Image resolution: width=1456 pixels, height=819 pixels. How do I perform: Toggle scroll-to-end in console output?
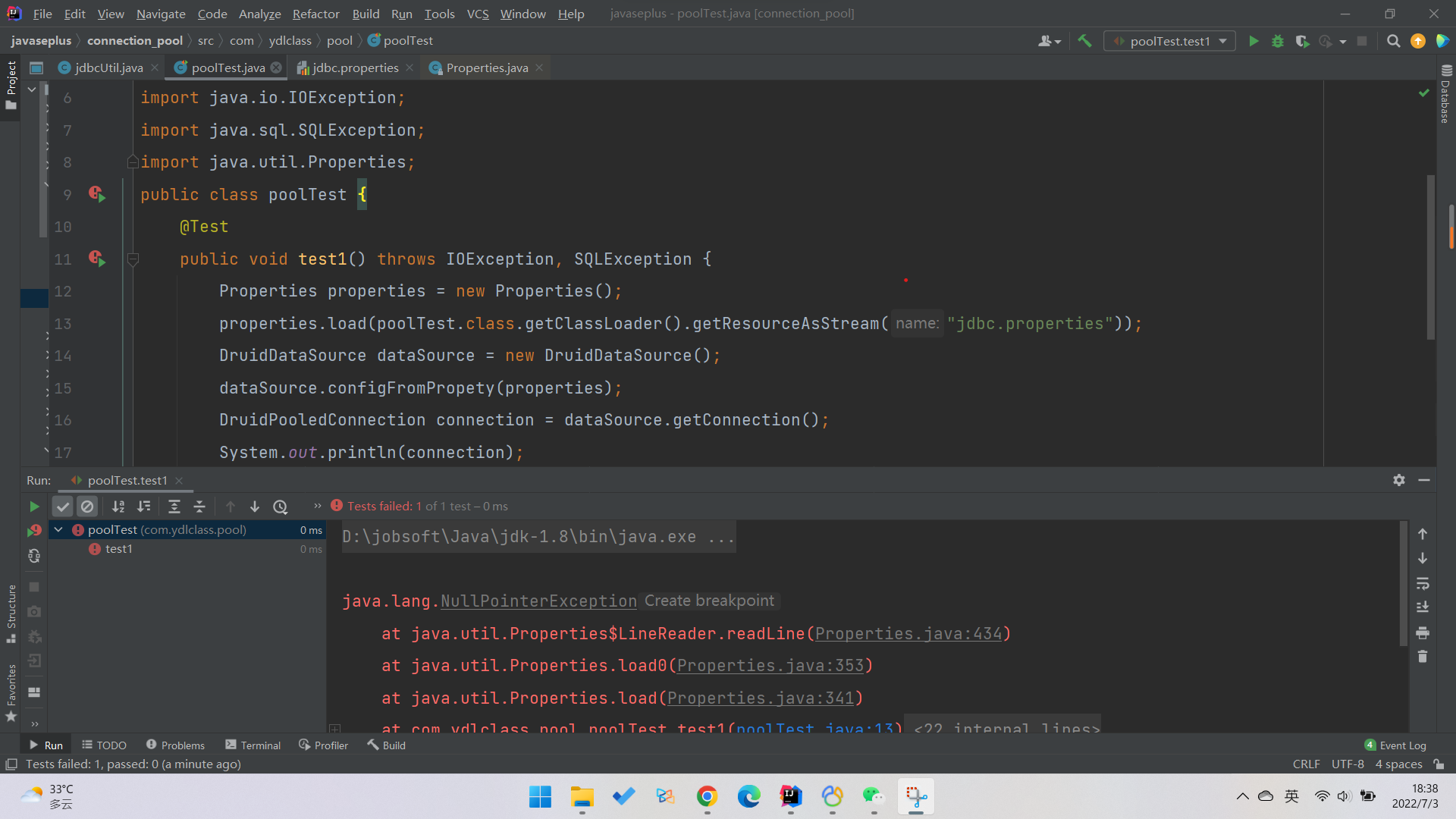(1423, 607)
